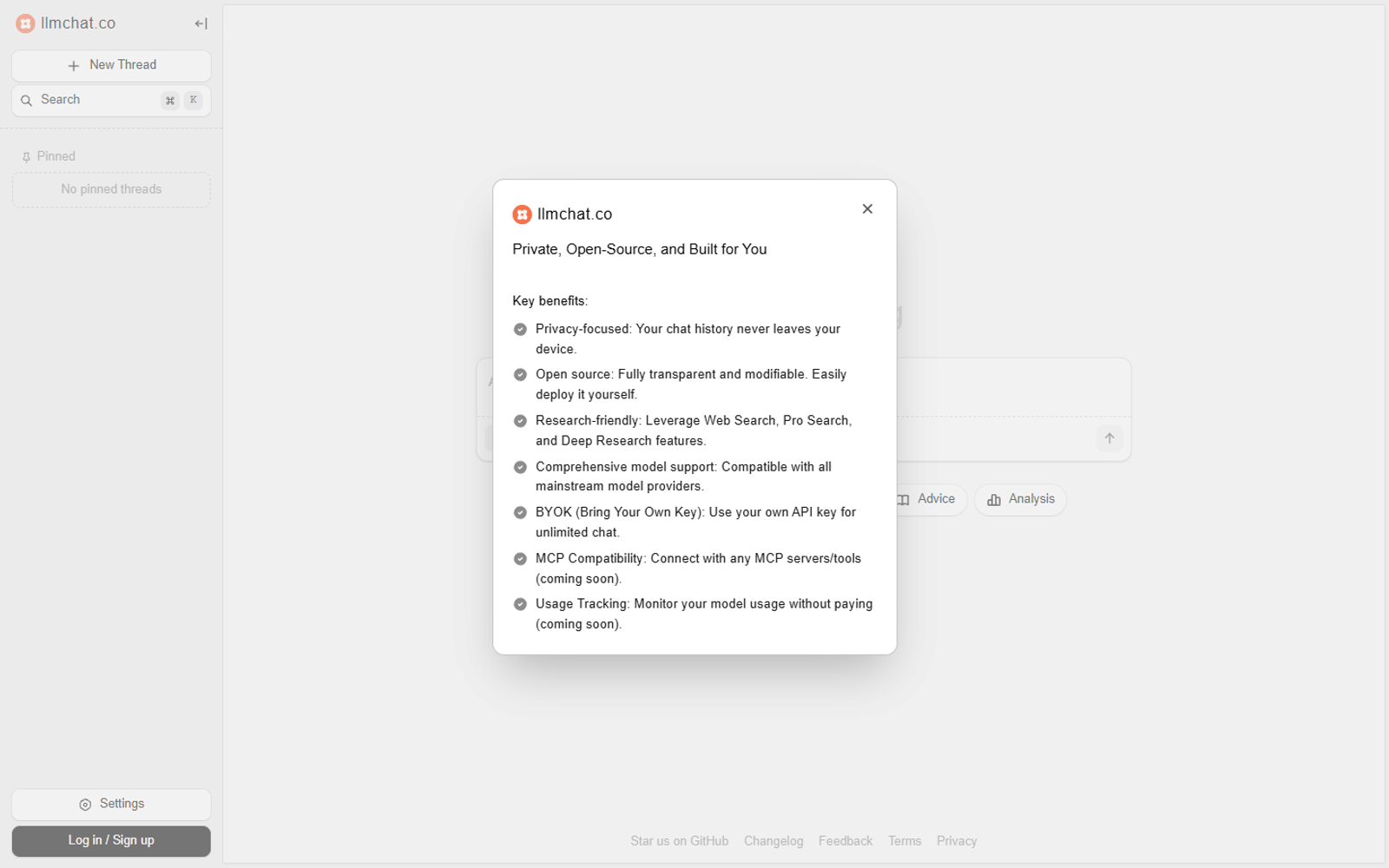Click the checkmark beside BYOK
The width and height of the screenshot is (1389, 868).
click(x=520, y=513)
